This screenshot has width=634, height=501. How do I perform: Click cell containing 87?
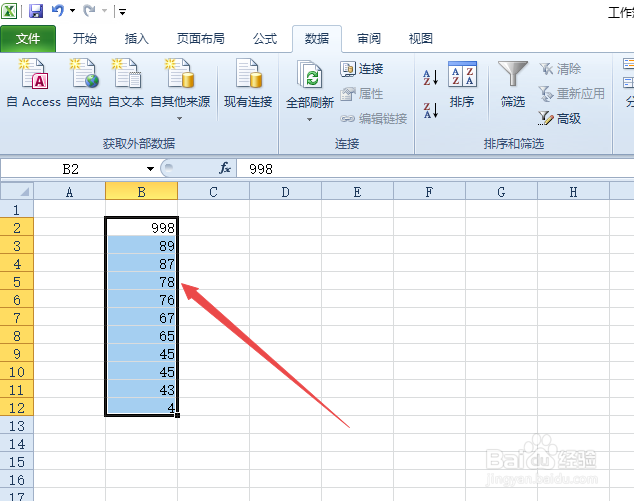[x=142, y=263]
